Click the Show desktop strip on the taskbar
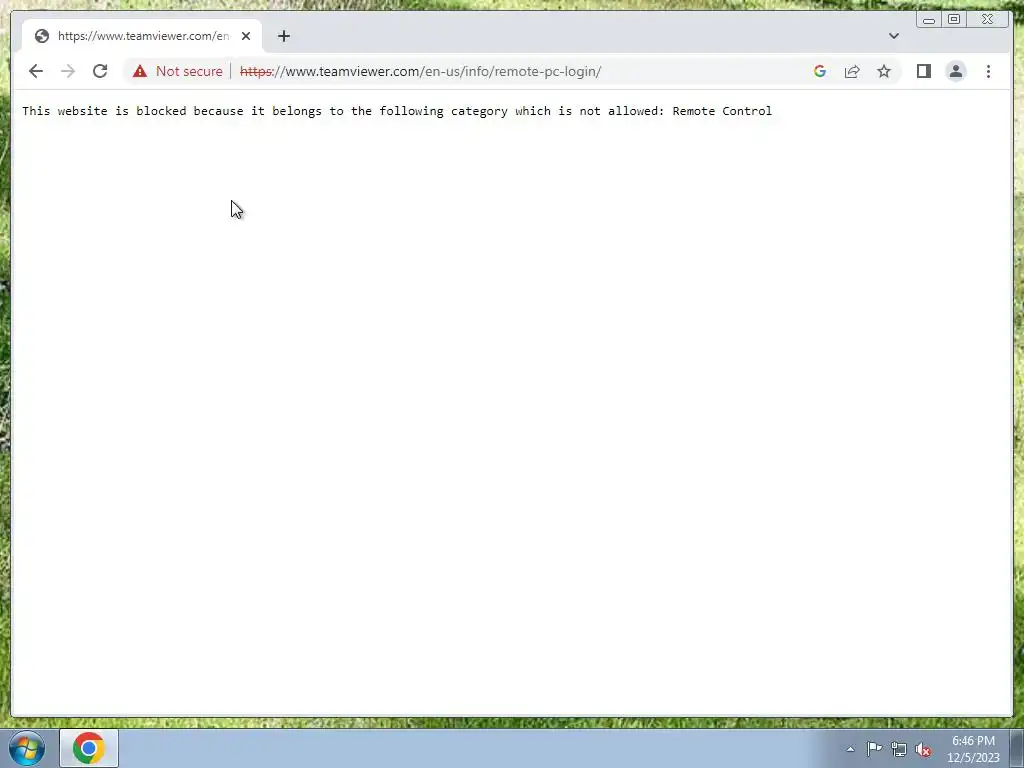 point(1017,749)
